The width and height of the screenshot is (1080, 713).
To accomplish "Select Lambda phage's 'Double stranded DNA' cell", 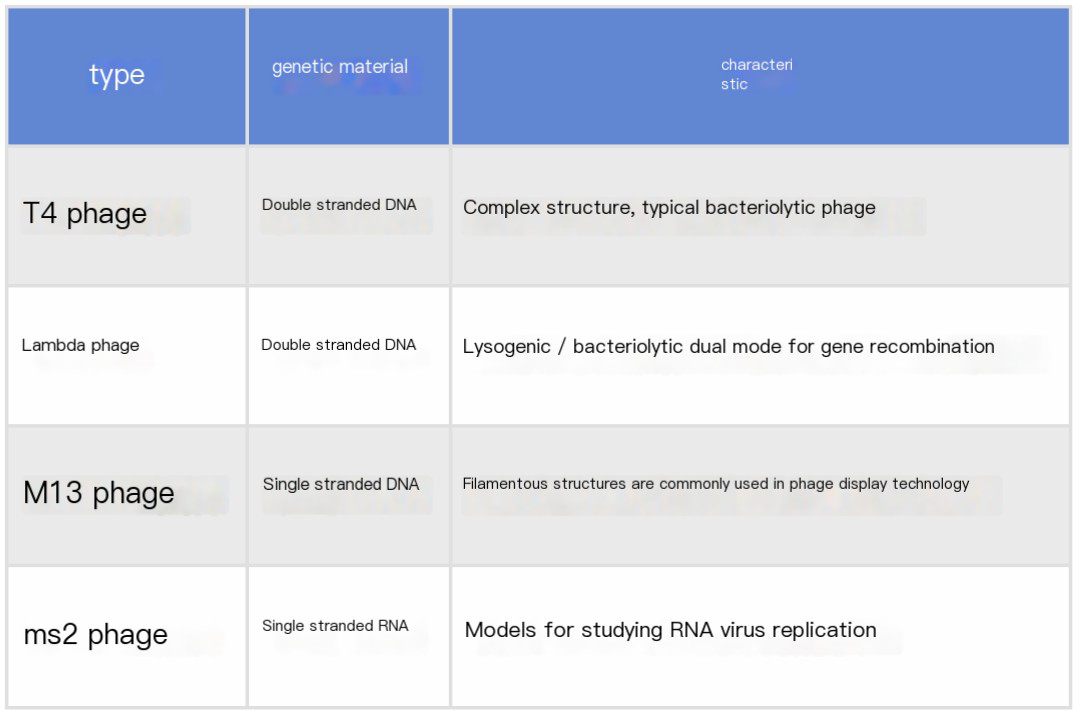I will [x=339, y=345].
